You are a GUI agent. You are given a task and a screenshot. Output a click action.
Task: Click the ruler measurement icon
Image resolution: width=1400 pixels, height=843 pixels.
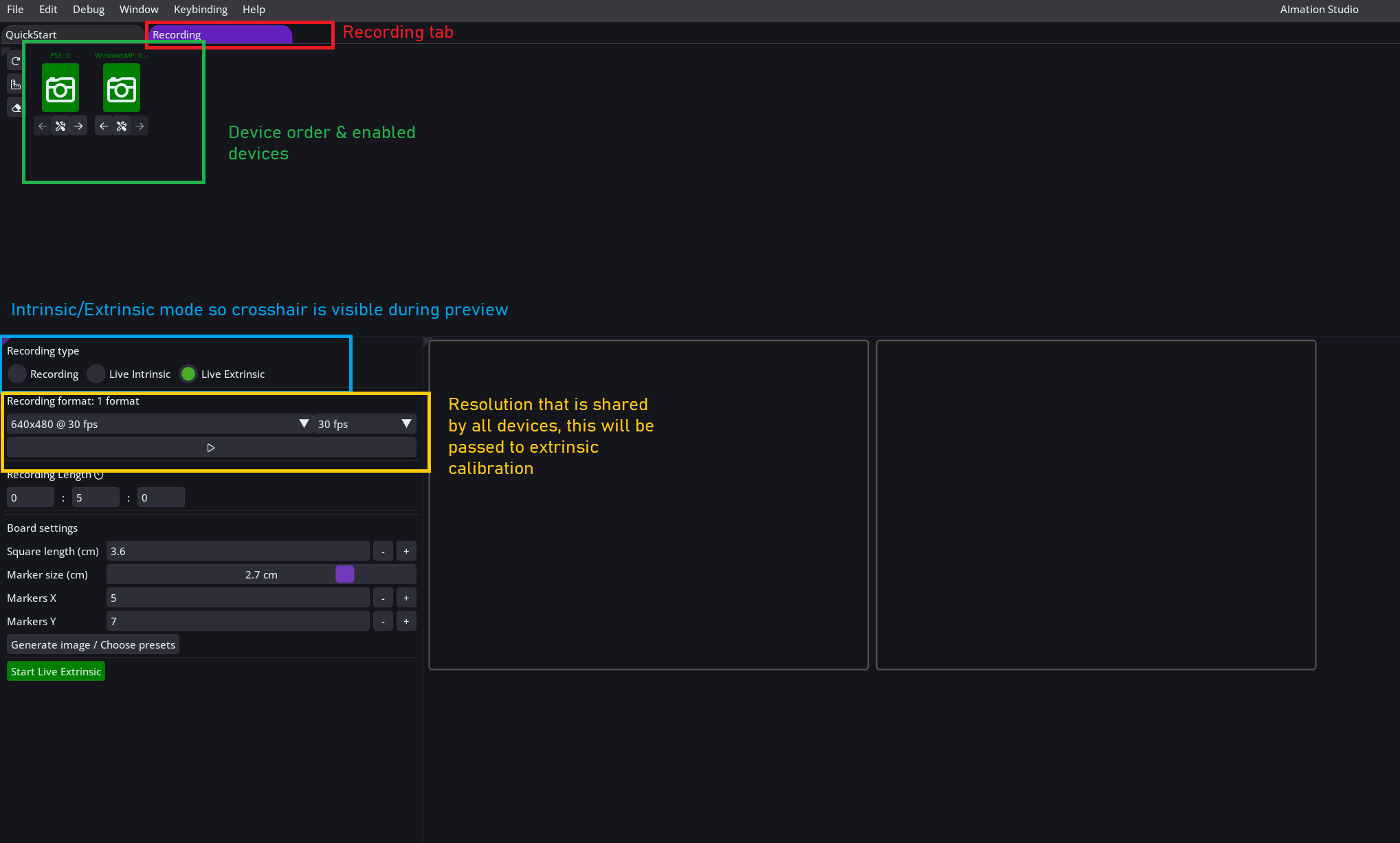point(16,85)
